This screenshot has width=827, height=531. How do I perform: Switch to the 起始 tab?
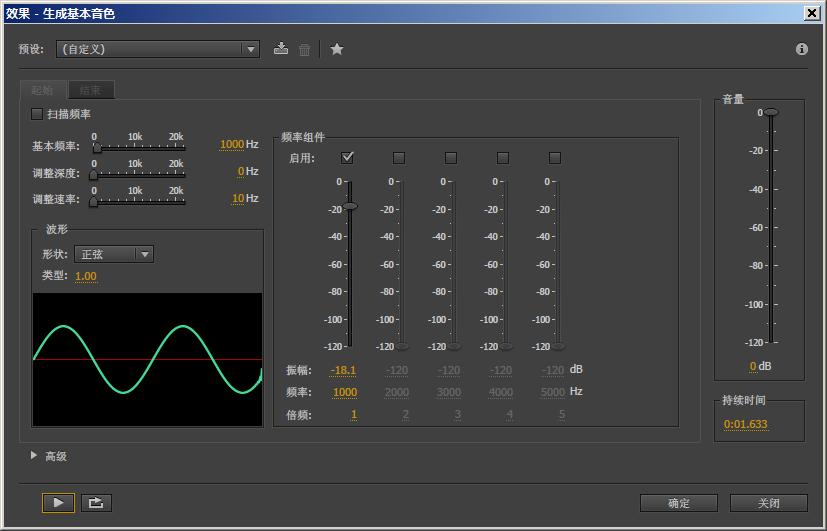(43, 90)
